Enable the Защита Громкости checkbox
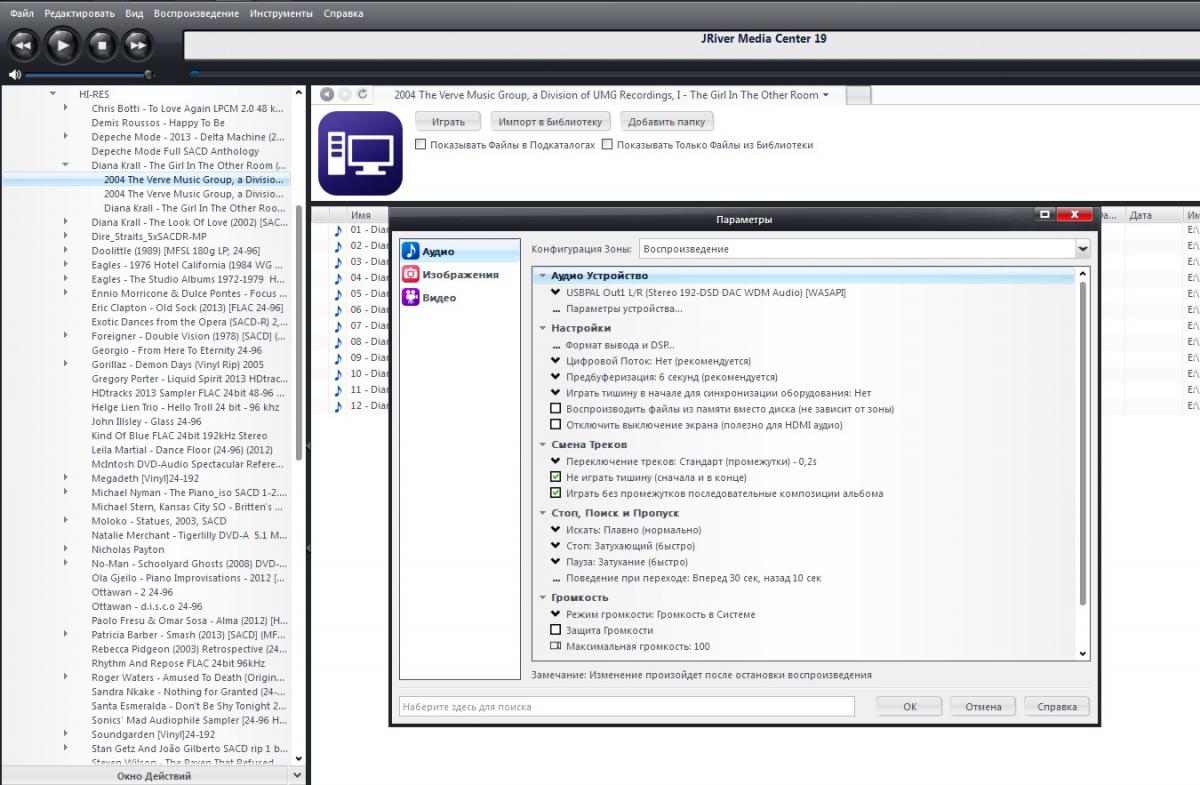1200x785 pixels. [x=556, y=631]
